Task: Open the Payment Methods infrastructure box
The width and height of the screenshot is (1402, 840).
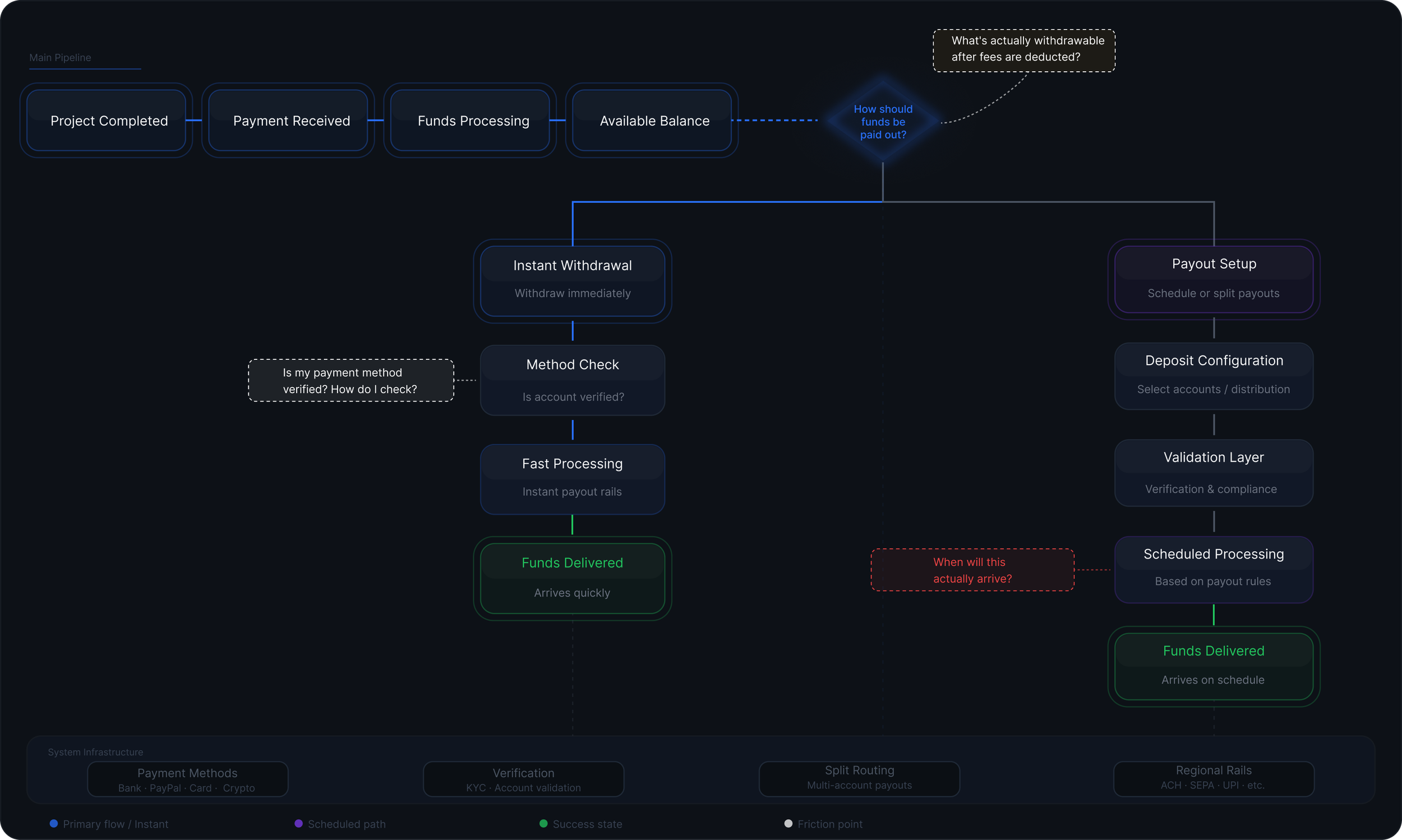Action: (187, 779)
